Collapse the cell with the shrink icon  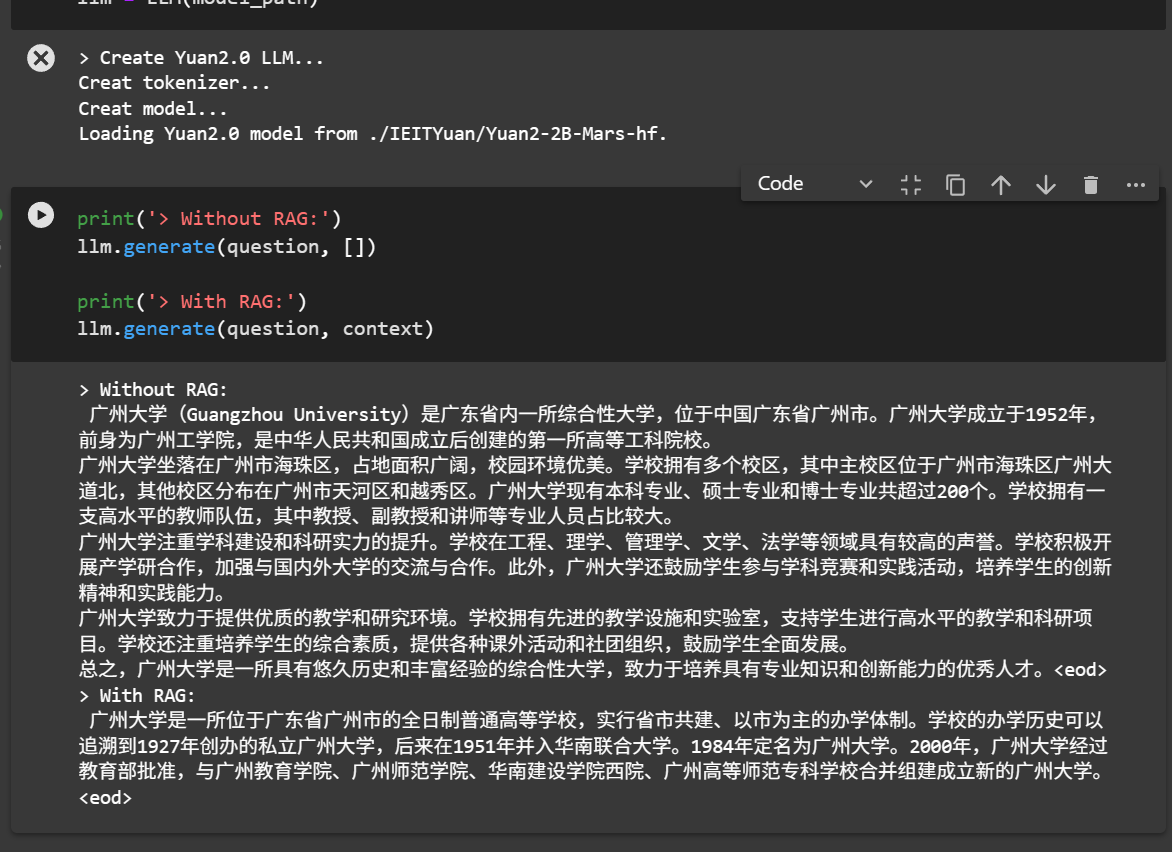[910, 184]
